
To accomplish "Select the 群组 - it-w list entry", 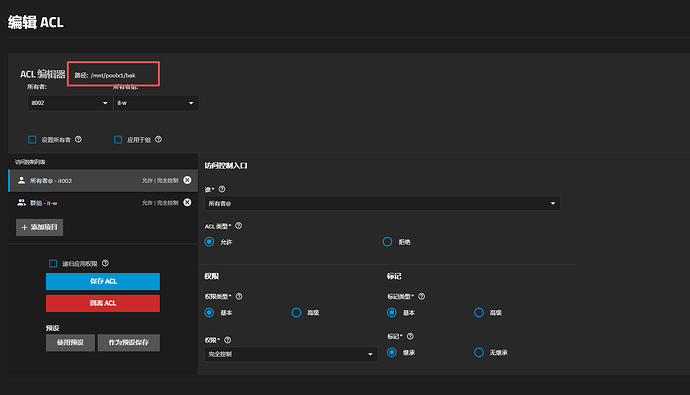I will (x=103, y=203).
